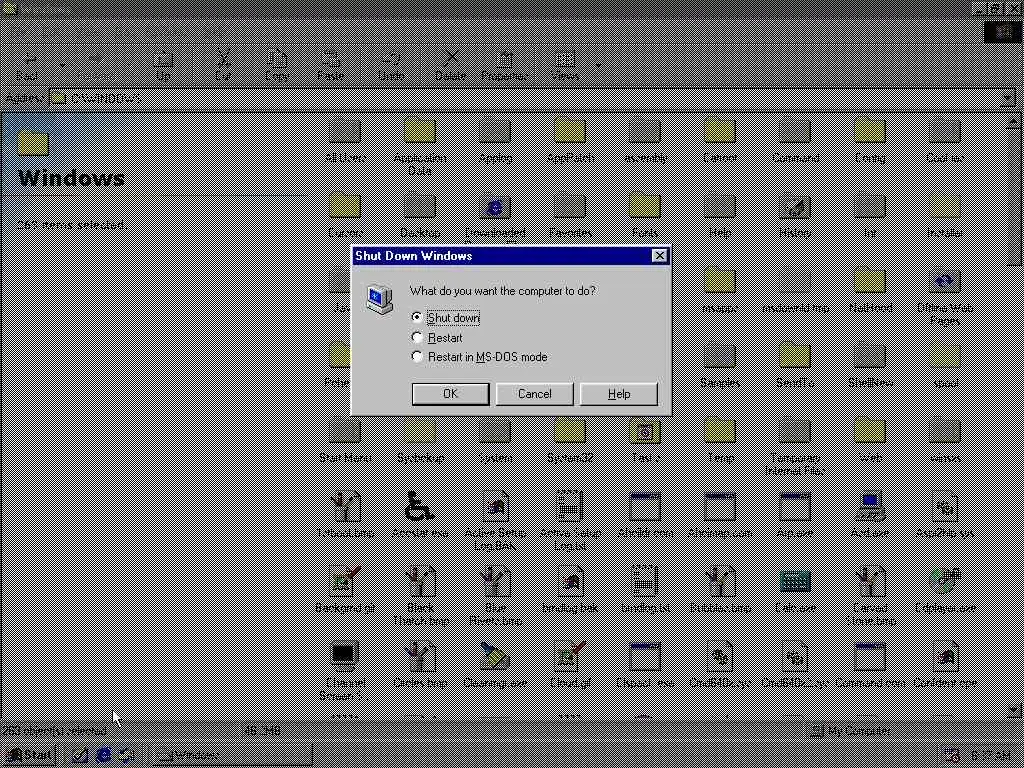Click the file list scroll down arrow
The width and height of the screenshot is (1024, 768).
[x=1013, y=709]
